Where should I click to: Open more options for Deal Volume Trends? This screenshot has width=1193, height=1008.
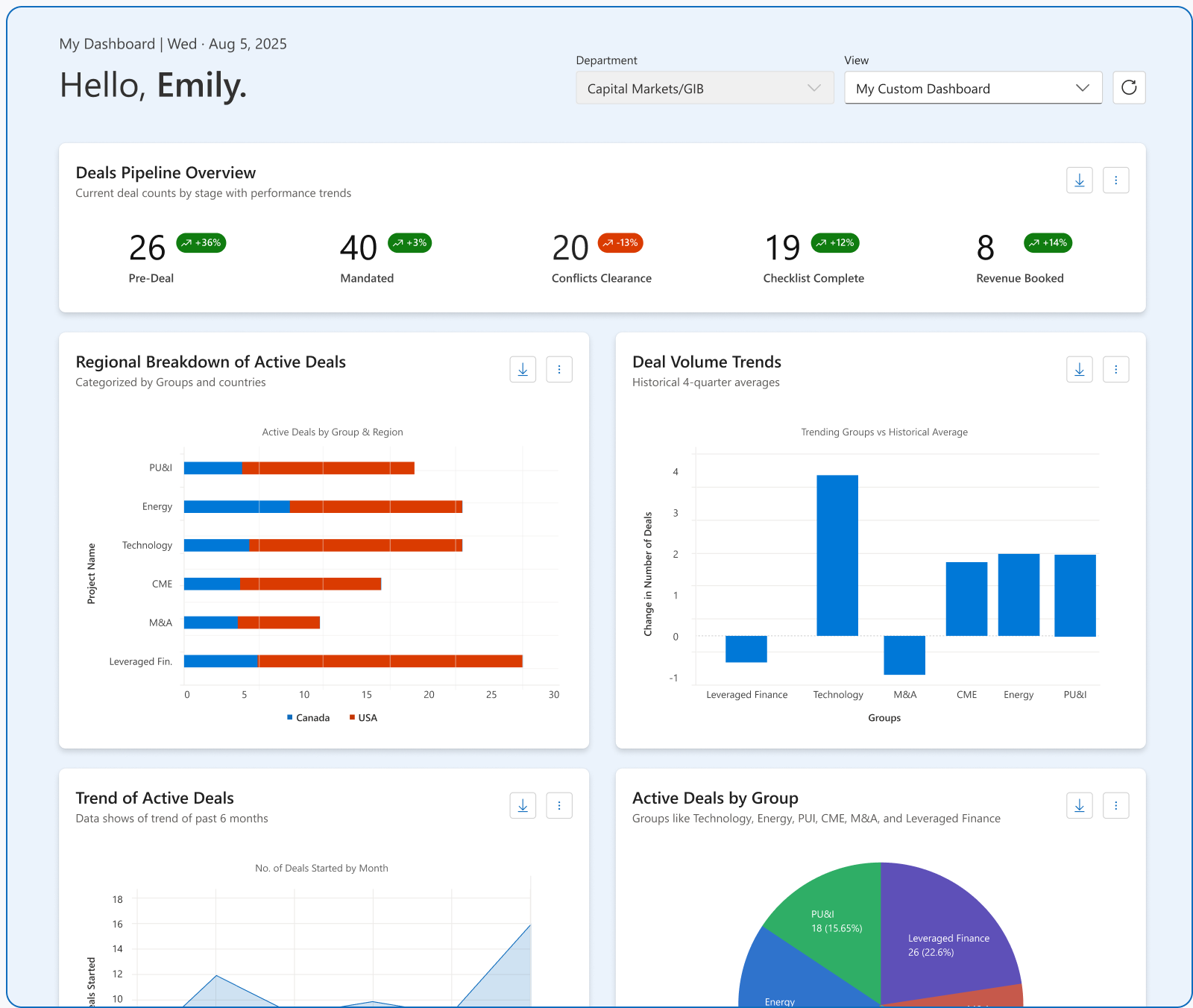tap(1115, 370)
